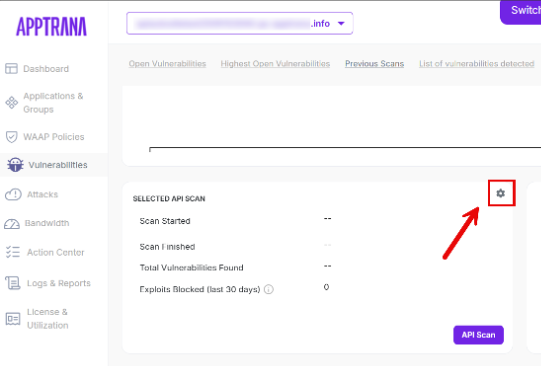Click the Exploits Blocked info icon

coord(269,289)
